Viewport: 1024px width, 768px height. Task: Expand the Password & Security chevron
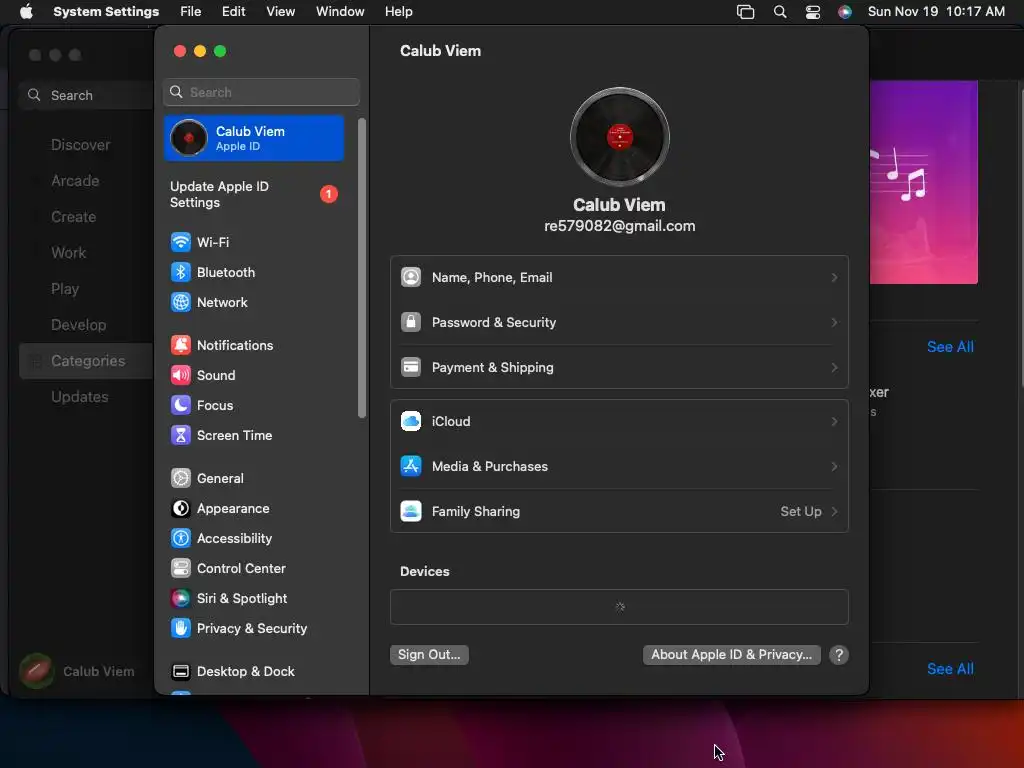835,323
